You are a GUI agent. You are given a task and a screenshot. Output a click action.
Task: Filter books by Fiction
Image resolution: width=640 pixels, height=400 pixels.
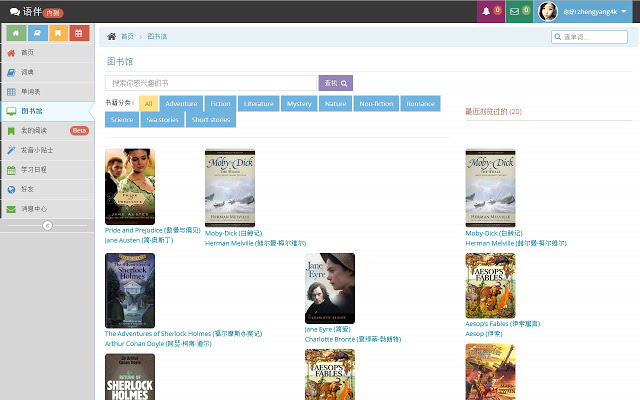(220, 104)
